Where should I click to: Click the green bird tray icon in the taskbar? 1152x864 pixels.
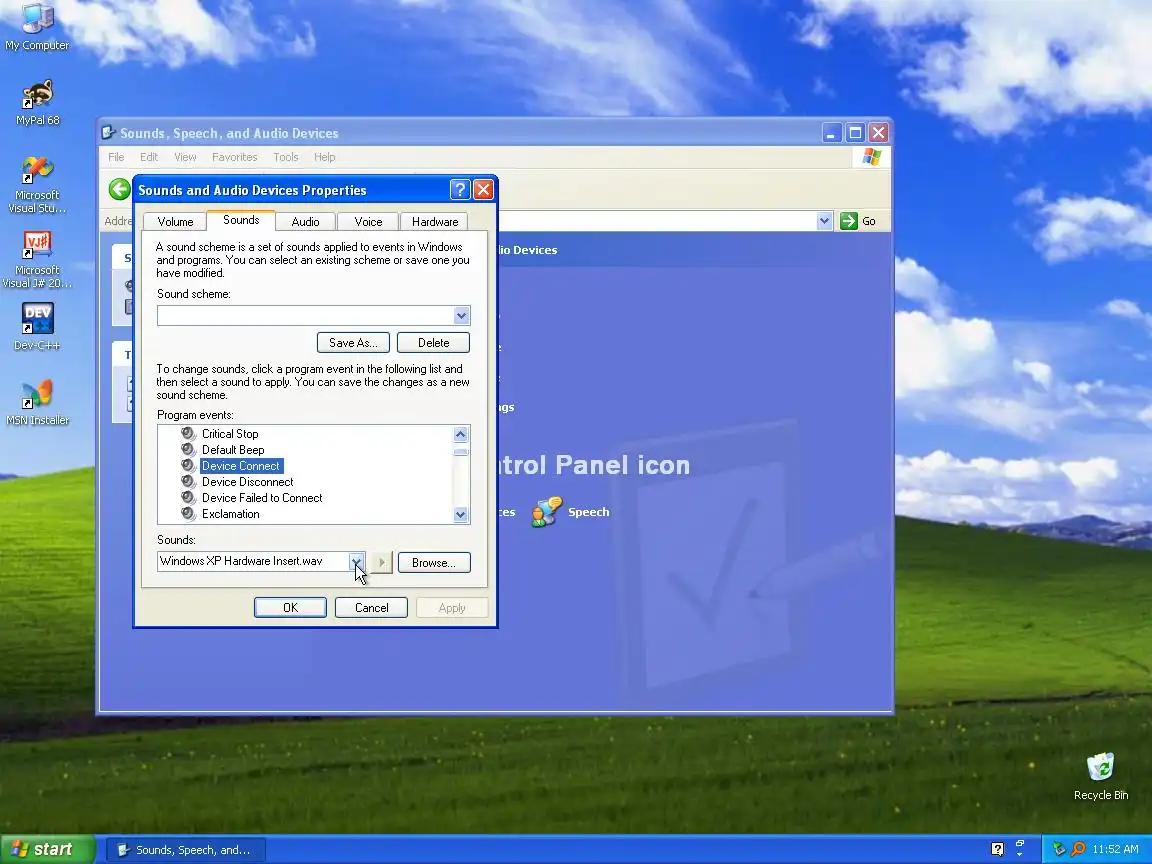(x=1059, y=849)
